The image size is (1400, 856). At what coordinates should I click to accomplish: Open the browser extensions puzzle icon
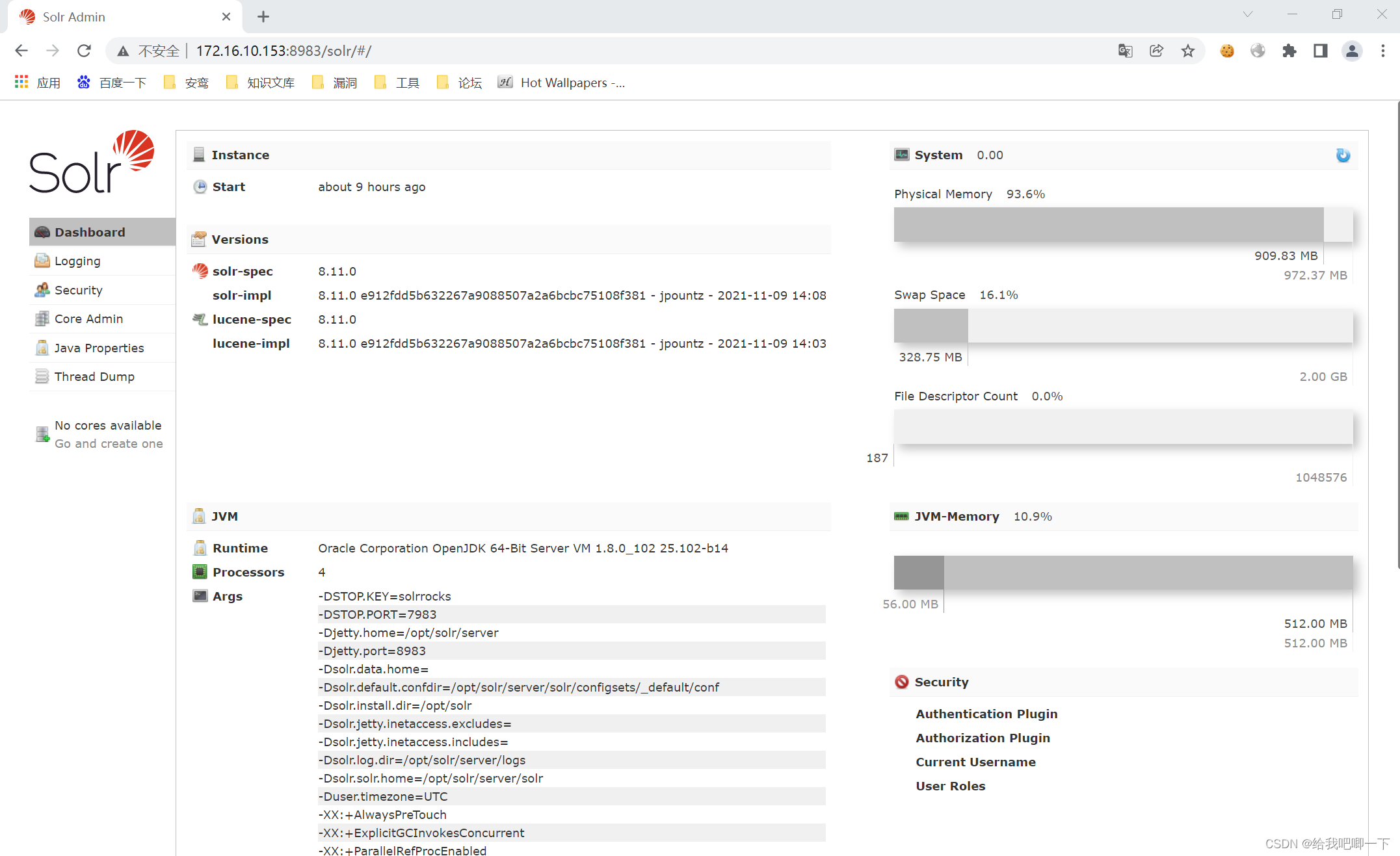(1289, 51)
